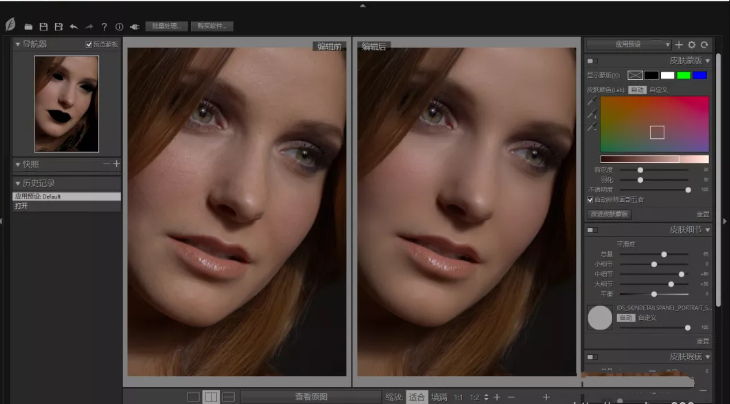Click the undo arrow icon
Screen dimensions: 730x404
[74, 25]
